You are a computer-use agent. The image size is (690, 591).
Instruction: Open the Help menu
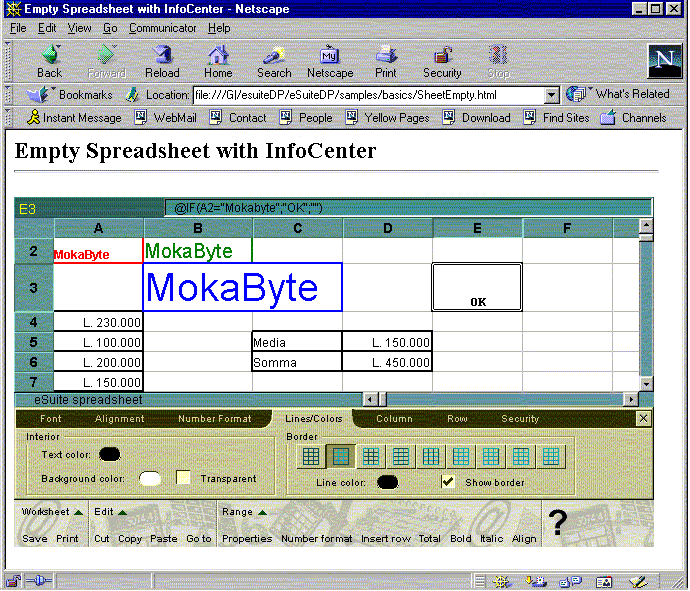click(x=219, y=28)
